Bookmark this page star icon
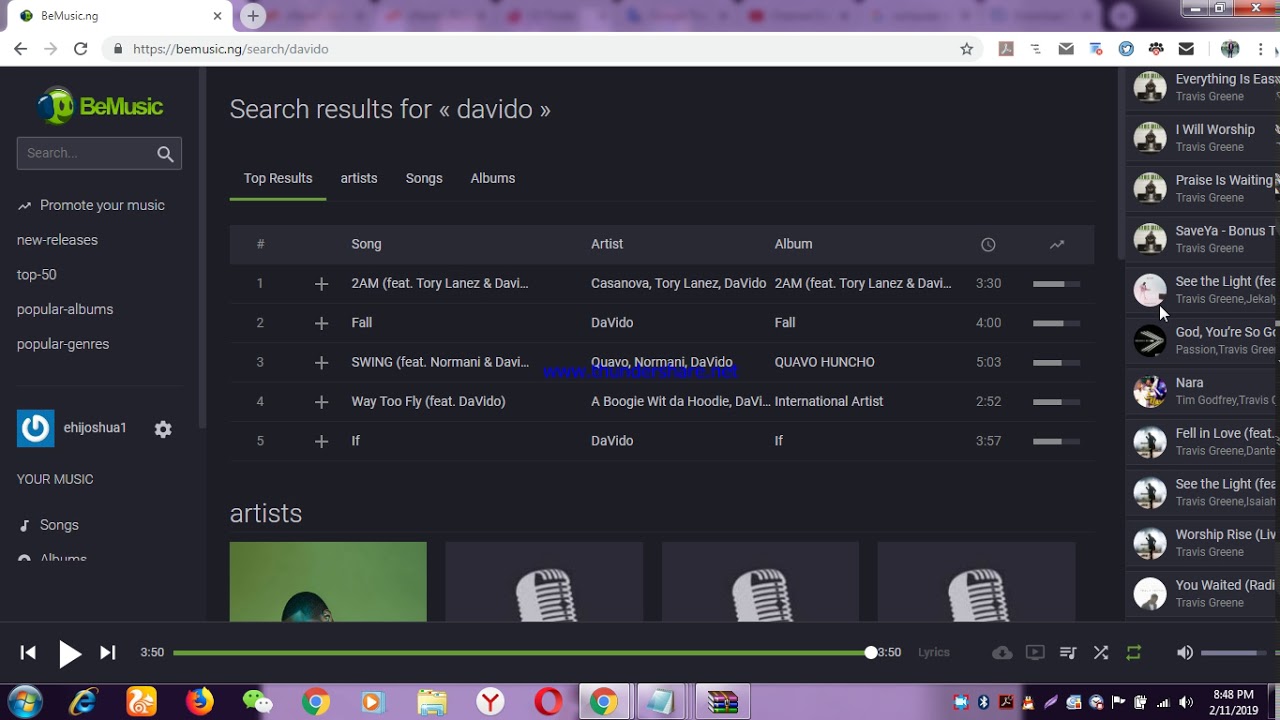 966,49
